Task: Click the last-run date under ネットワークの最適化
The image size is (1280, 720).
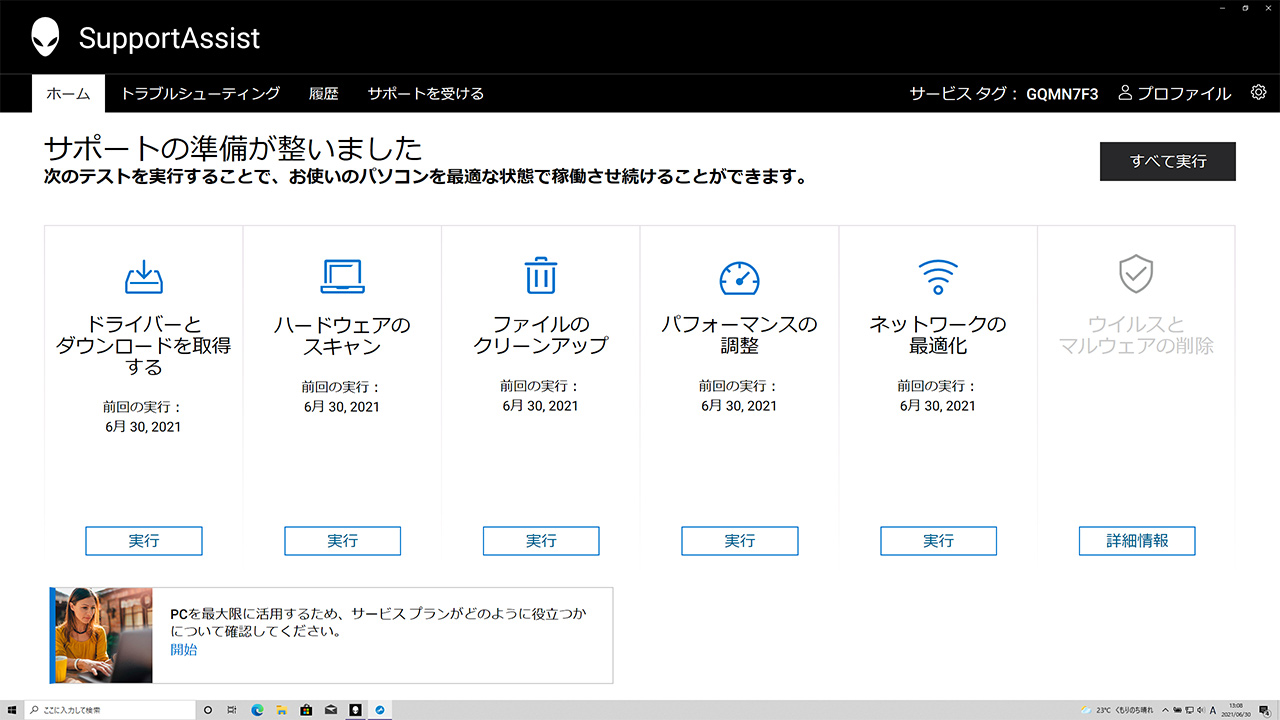Action: tap(938, 406)
